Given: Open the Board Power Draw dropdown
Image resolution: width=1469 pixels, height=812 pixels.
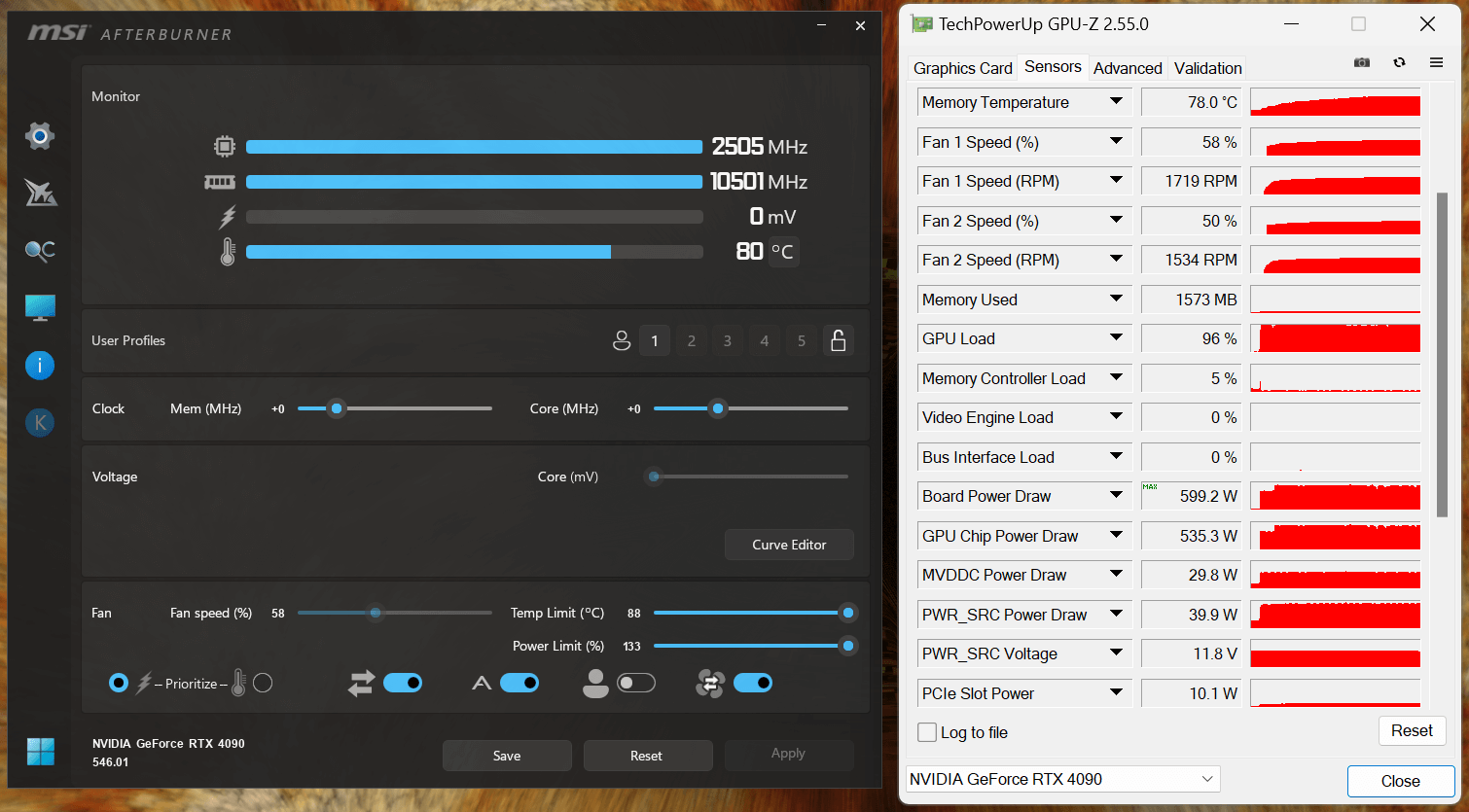Looking at the screenshot, I should tap(1117, 495).
